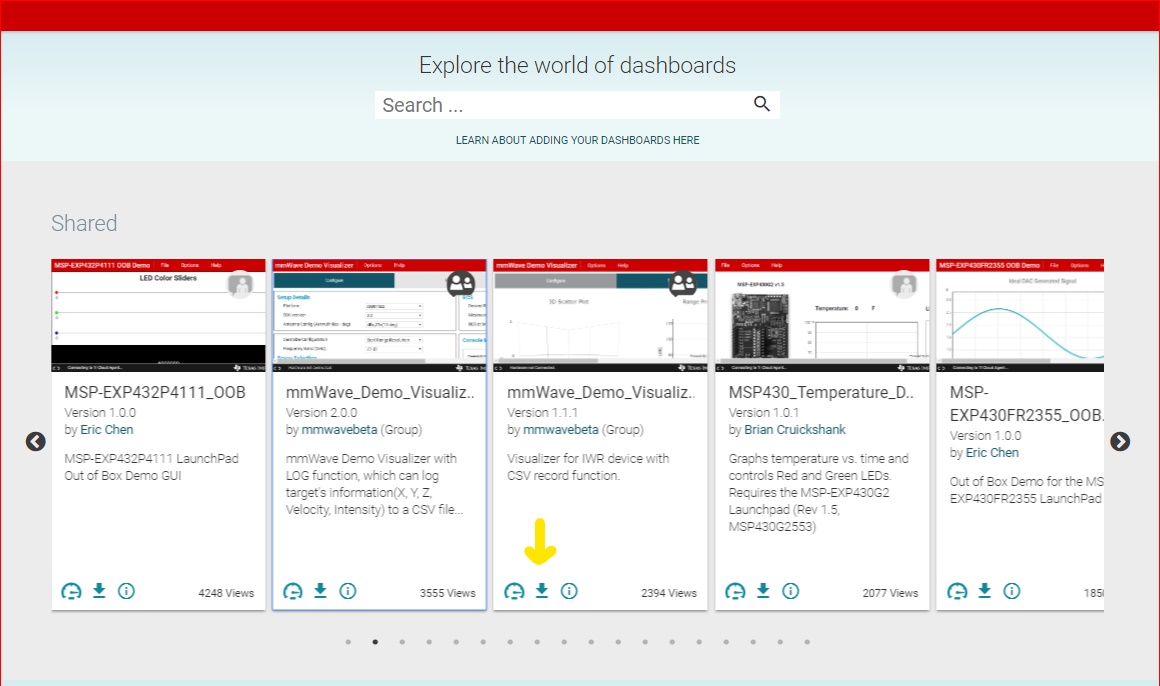This screenshot has height=686, width=1160.
Task: Open mmWave Demo Visualizer 2.0.0 thumbnail
Action: pyautogui.click(x=380, y=315)
